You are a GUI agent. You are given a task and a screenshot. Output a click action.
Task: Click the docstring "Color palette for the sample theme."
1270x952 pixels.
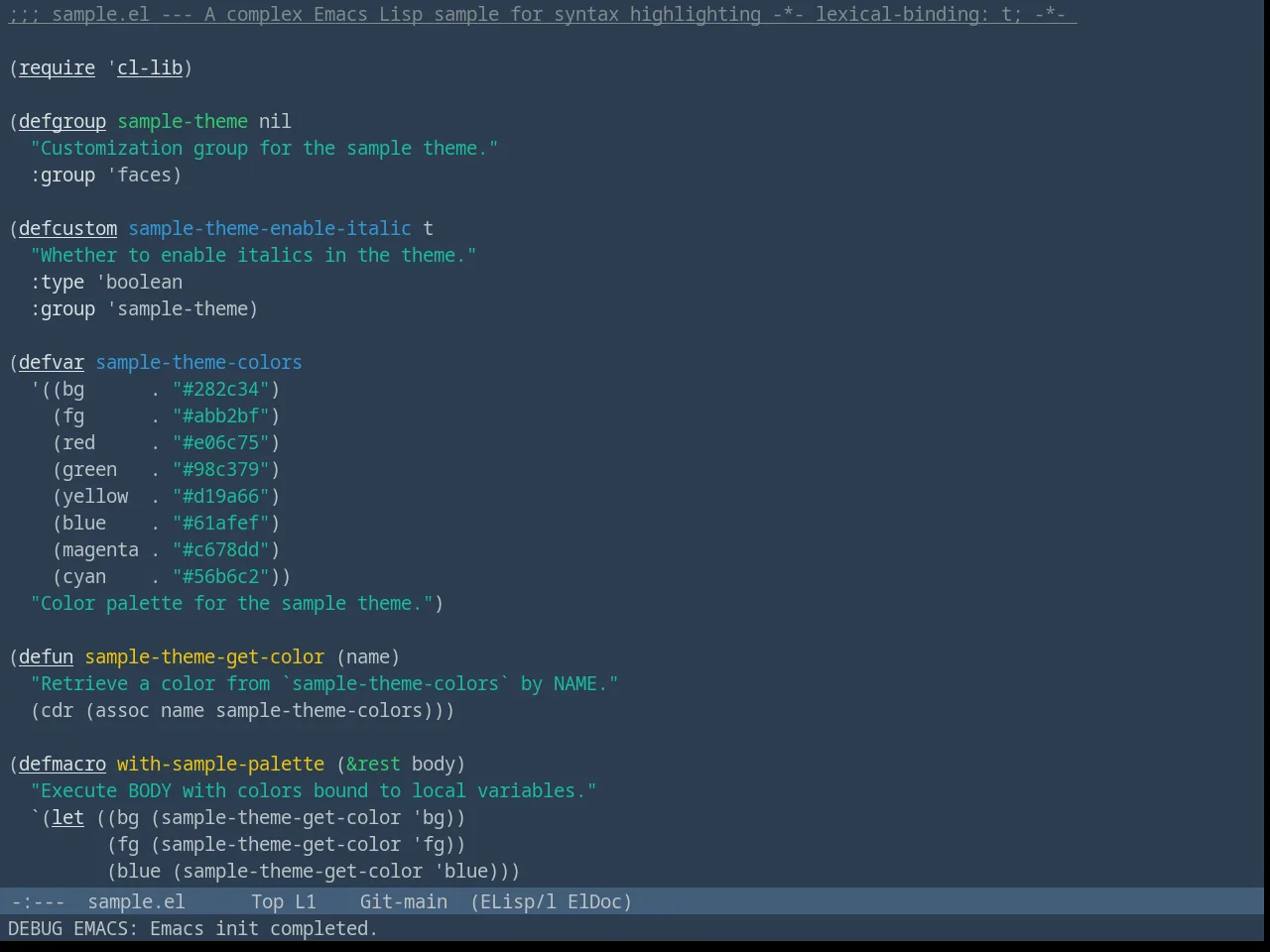(231, 603)
